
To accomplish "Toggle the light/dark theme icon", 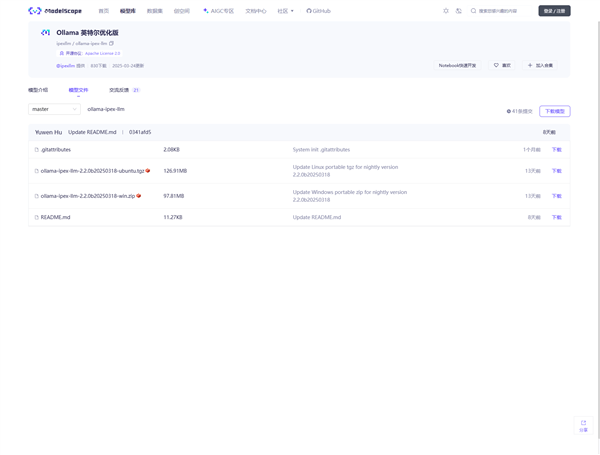I will pos(446,11).
